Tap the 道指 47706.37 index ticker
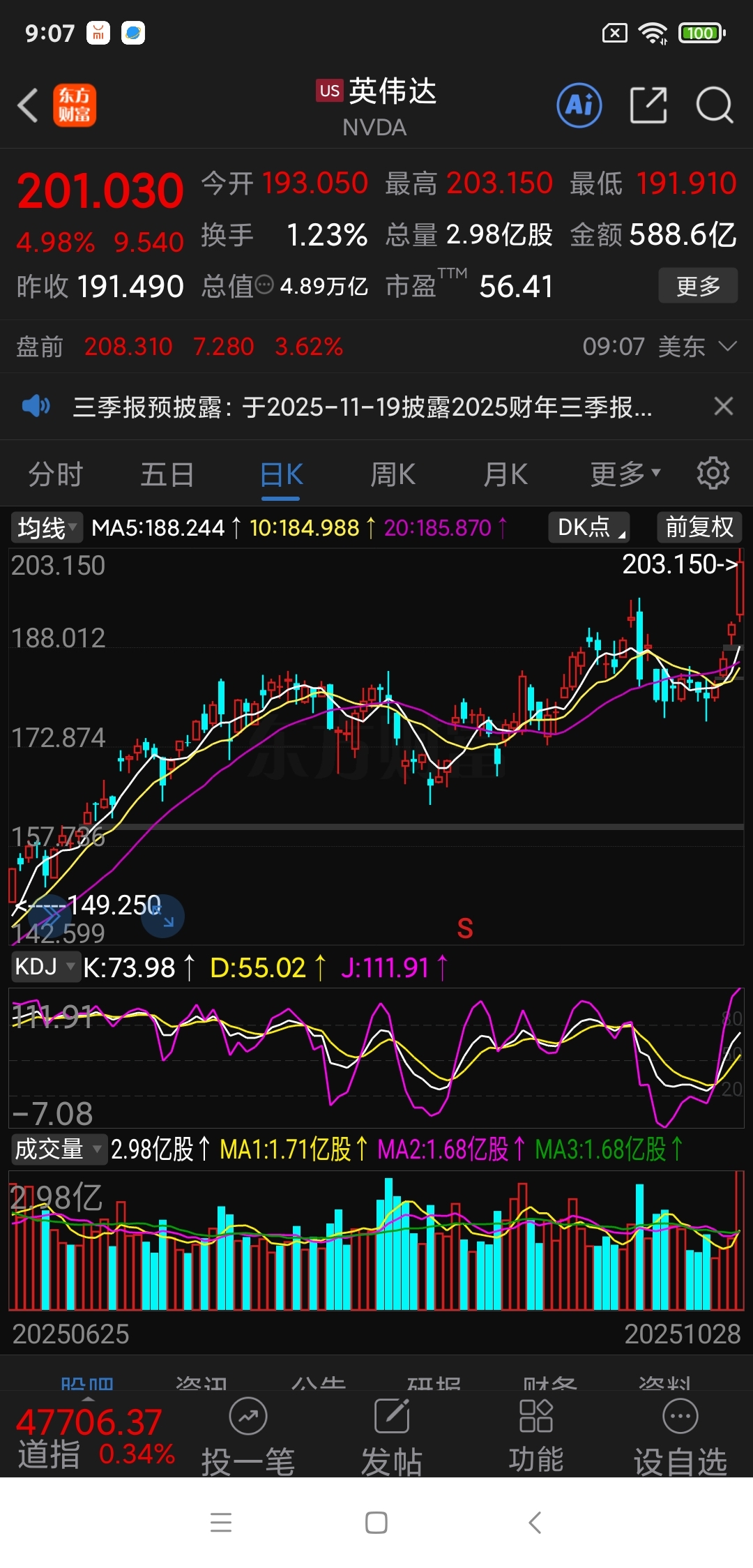 (x=96, y=1438)
